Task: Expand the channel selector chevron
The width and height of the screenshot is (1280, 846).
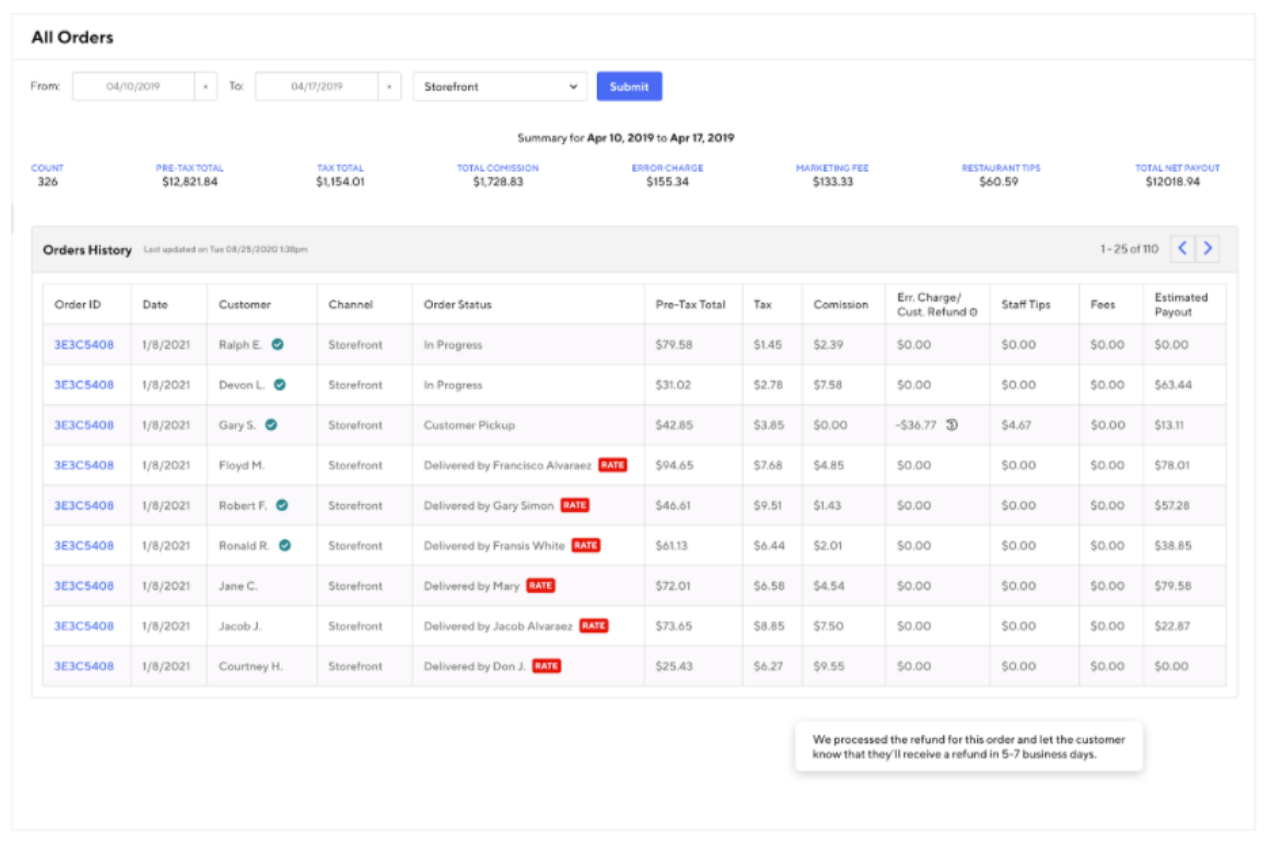Action: pyautogui.click(x=574, y=87)
